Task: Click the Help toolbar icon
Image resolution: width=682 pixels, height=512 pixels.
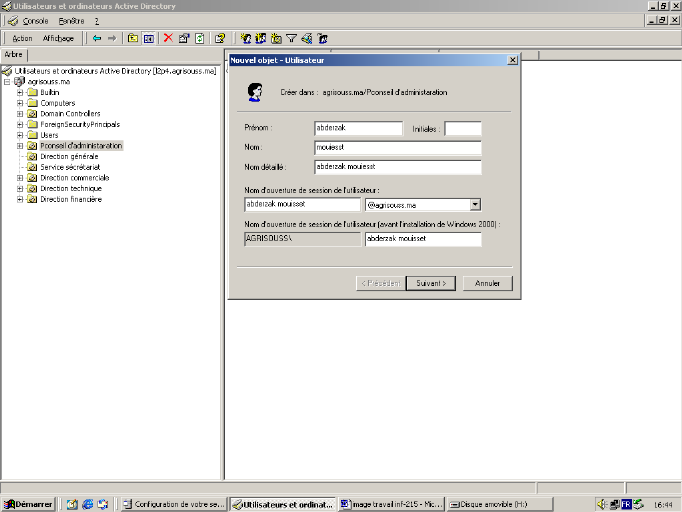Action: tap(220, 38)
